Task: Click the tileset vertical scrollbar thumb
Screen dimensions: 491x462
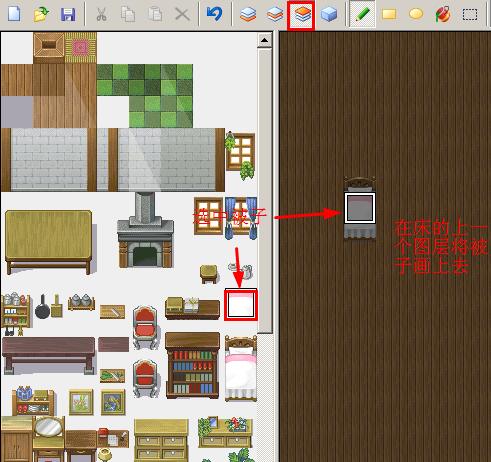Action: click(x=265, y=191)
